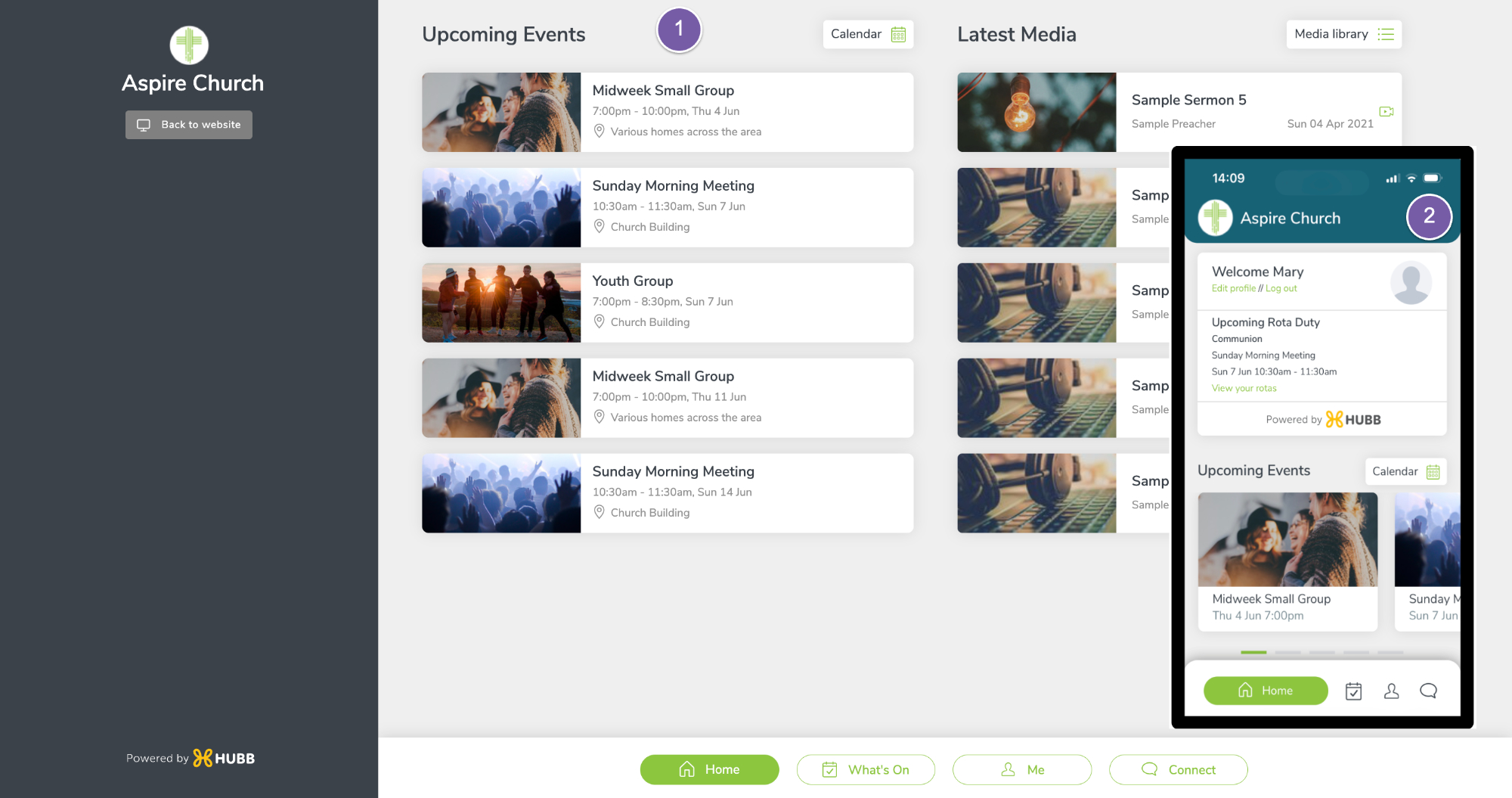Viewport: 1512px width, 798px height.
Task: Click Mary's profile avatar in mobile preview
Action: coord(1411,283)
